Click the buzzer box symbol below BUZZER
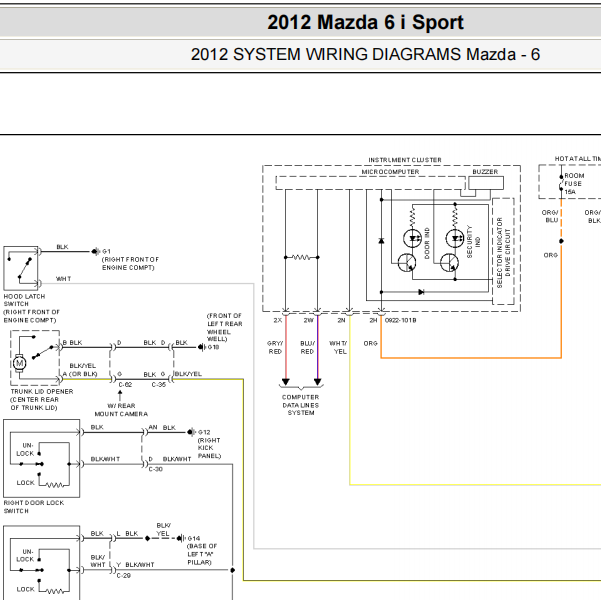Image resolution: width=601 pixels, height=600 pixels. coord(486,183)
